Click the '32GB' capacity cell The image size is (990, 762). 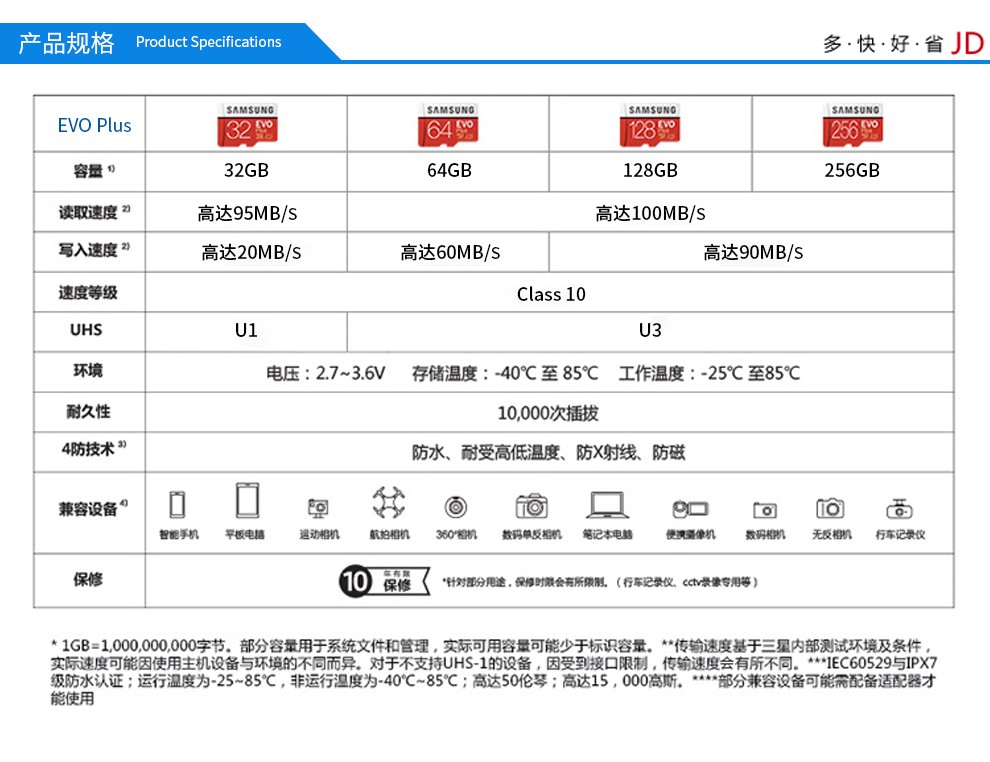[246, 170]
